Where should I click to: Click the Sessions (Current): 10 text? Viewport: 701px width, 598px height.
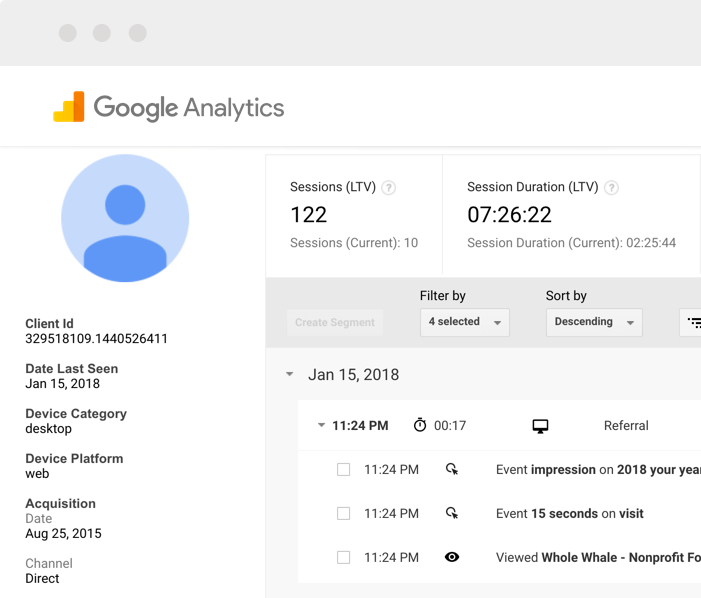(354, 243)
